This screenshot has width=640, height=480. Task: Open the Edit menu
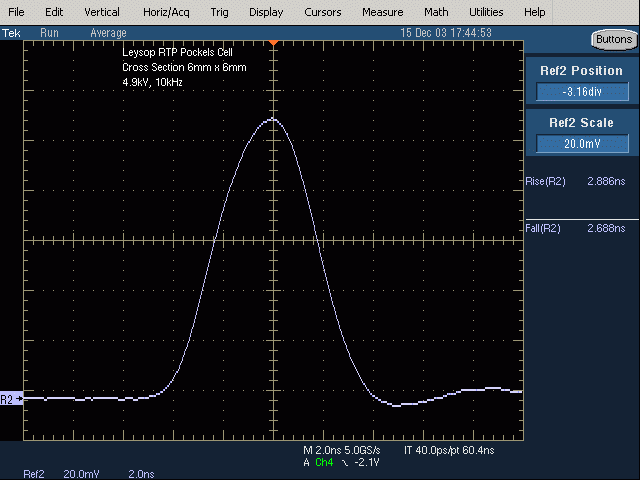pos(54,12)
